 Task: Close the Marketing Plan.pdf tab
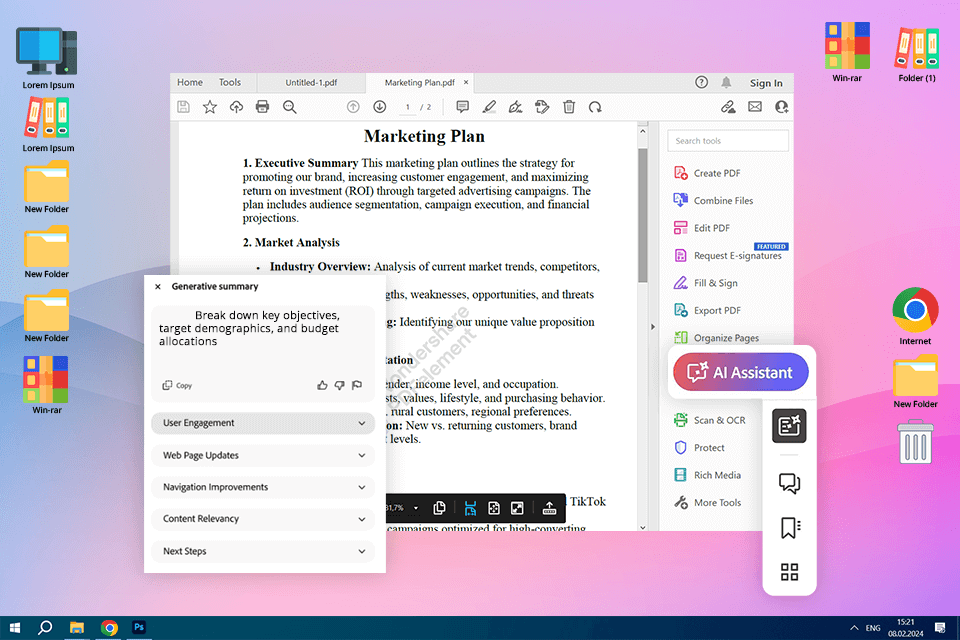[x=466, y=82]
